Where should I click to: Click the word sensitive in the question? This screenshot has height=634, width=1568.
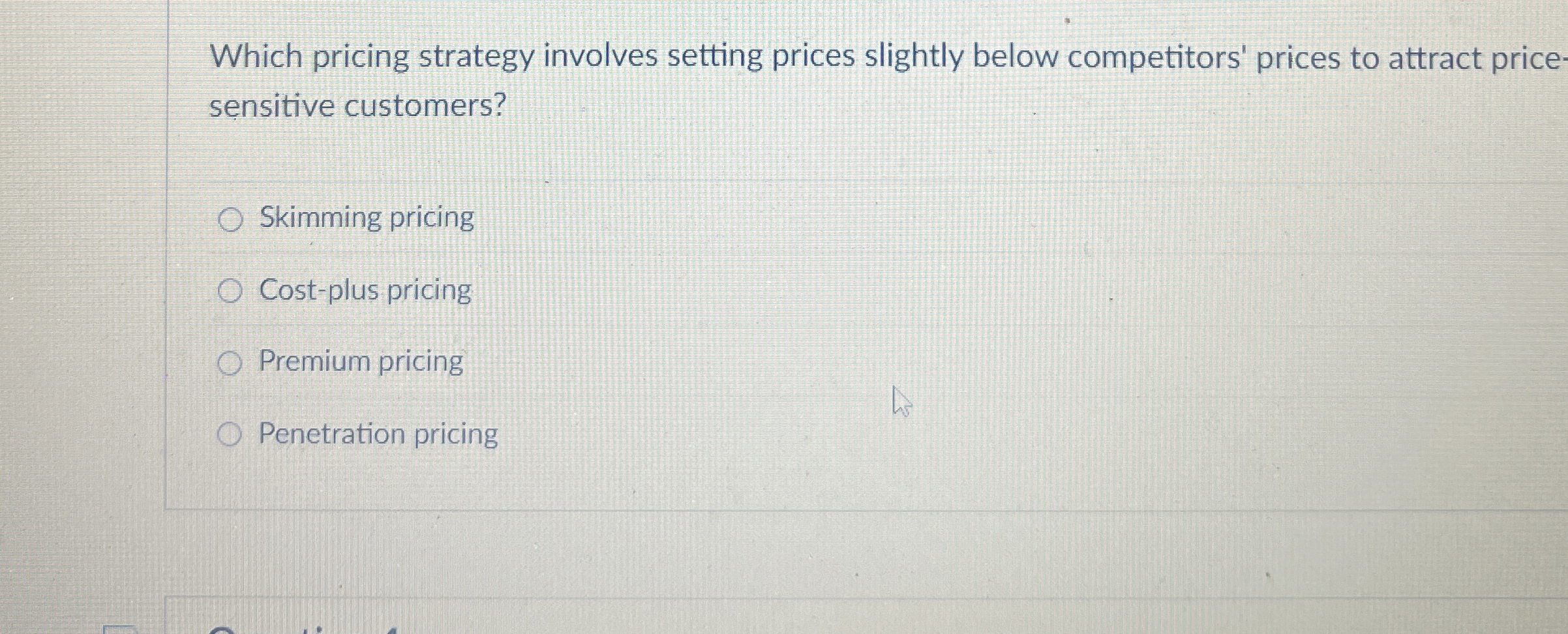(x=274, y=106)
